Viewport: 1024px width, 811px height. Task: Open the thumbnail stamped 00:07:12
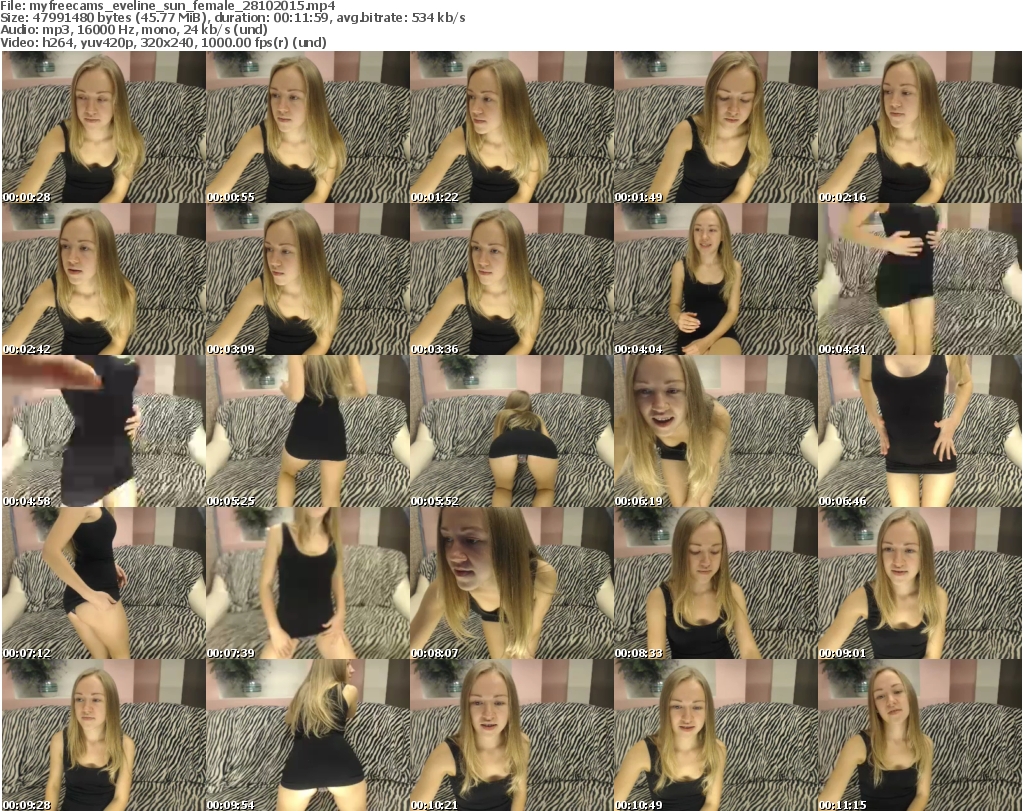click(104, 583)
